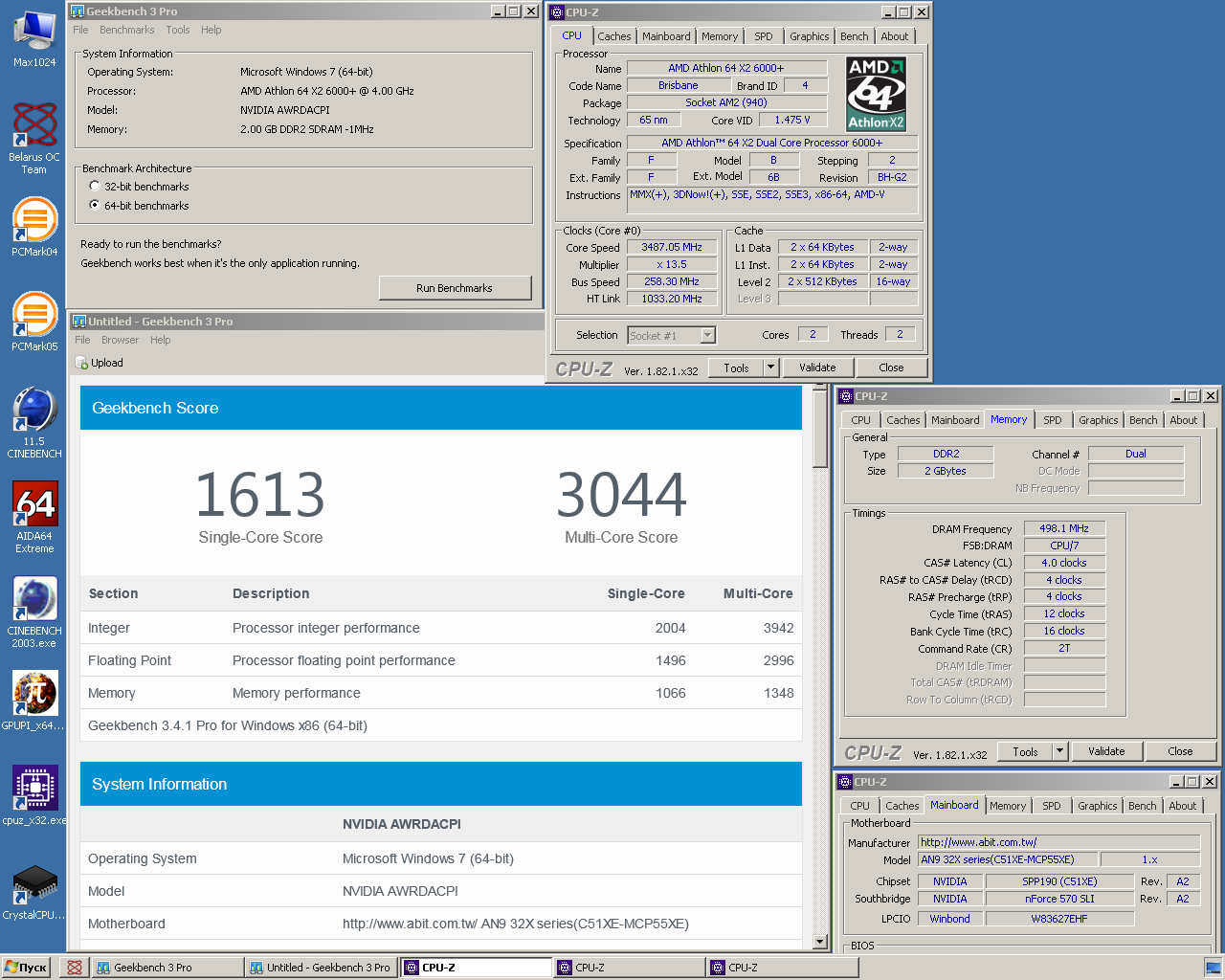Open Help menu in Geekbench 3 Pro

tap(212, 30)
